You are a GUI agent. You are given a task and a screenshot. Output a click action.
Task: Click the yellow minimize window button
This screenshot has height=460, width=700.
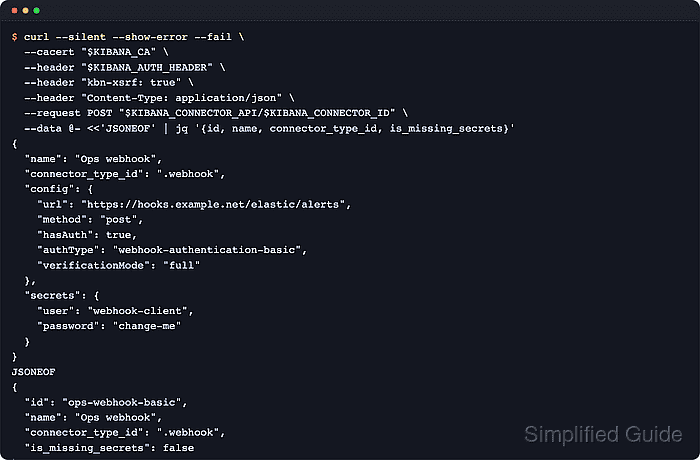click(x=25, y=10)
